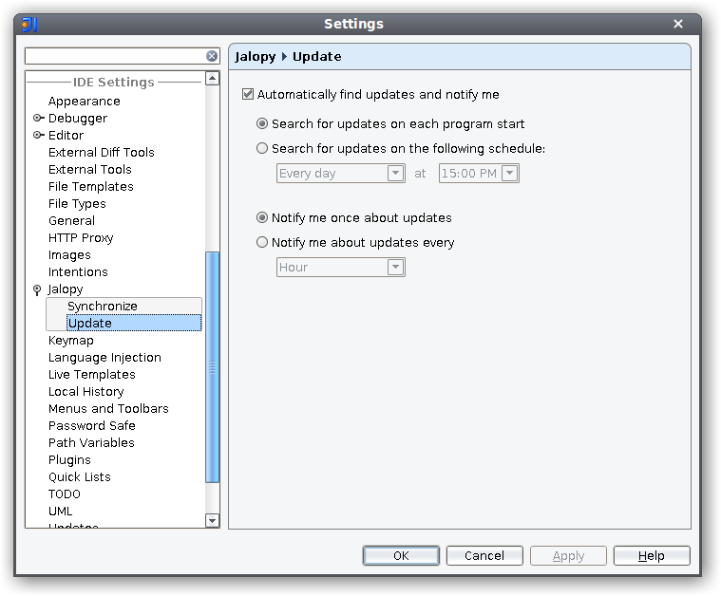The width and height of the screenshot is (721, 596).
Task: Open HTTP Proxy settings
Action: click(80, 237)
